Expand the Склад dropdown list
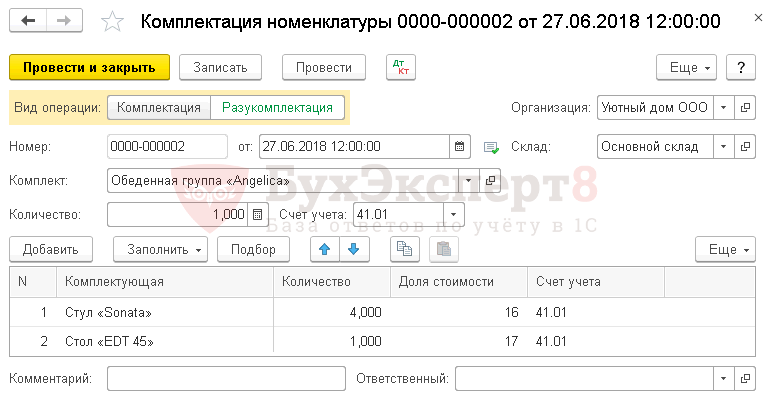This screenshot has height=398, width=767. (723, 146)
